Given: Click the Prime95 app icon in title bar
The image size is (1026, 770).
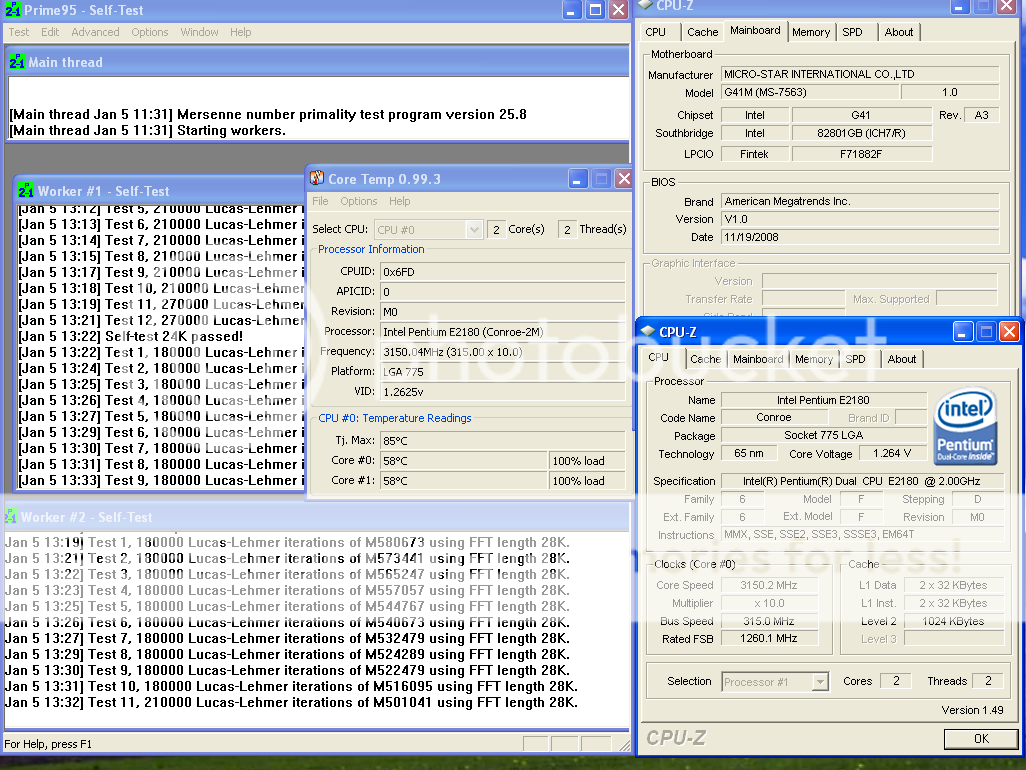Looking at the screenshot, I should tap(12, 10).
